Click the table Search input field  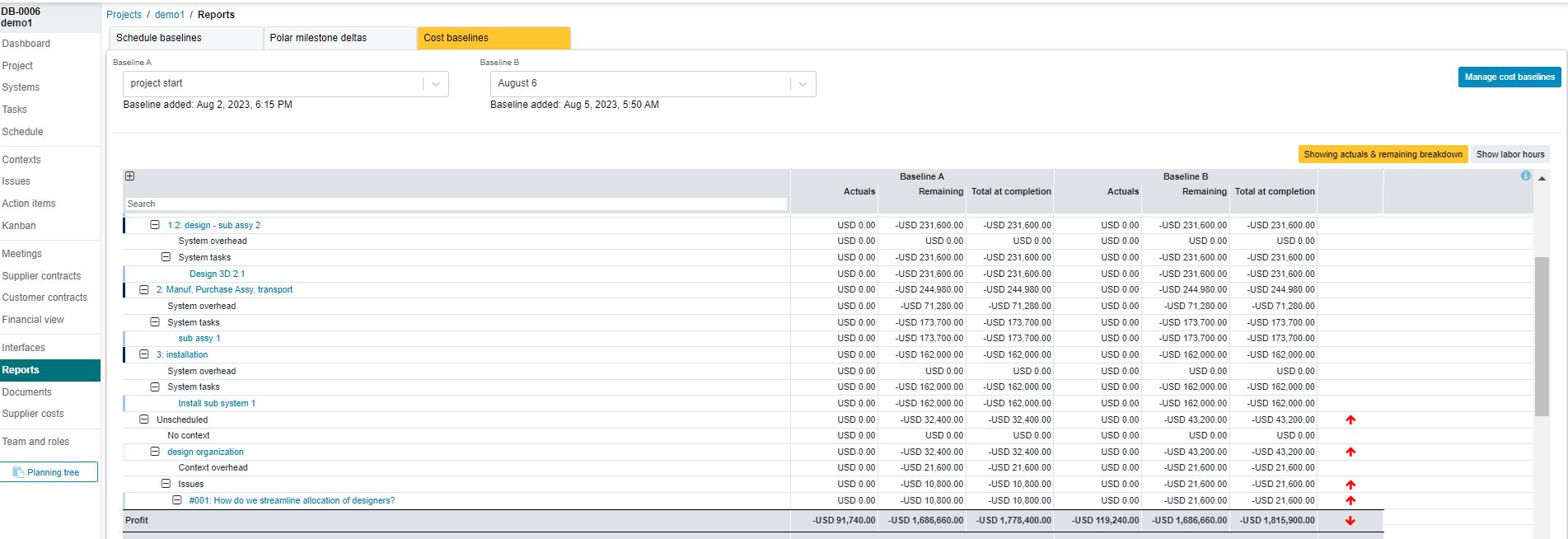(x=456, y=204)
